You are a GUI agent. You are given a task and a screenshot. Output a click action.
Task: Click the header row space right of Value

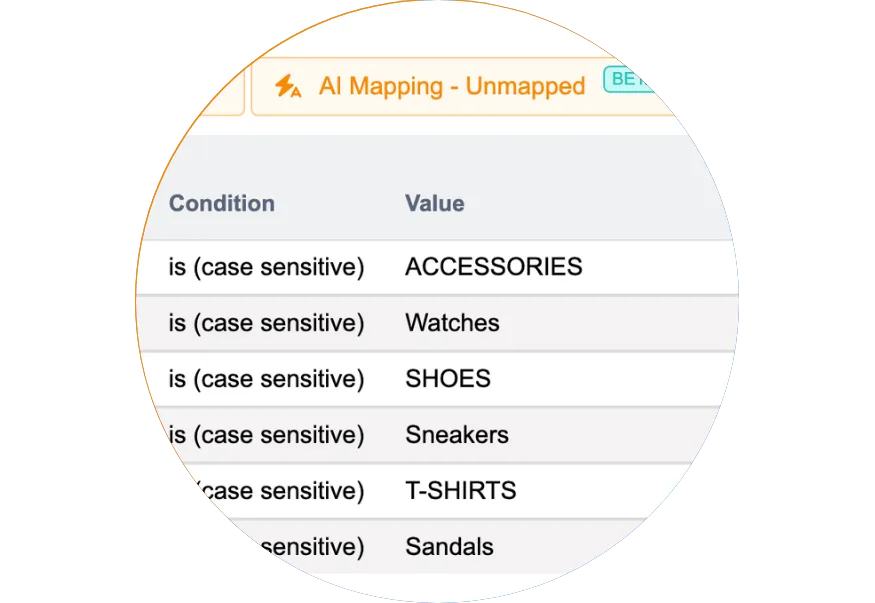(600, 204)
